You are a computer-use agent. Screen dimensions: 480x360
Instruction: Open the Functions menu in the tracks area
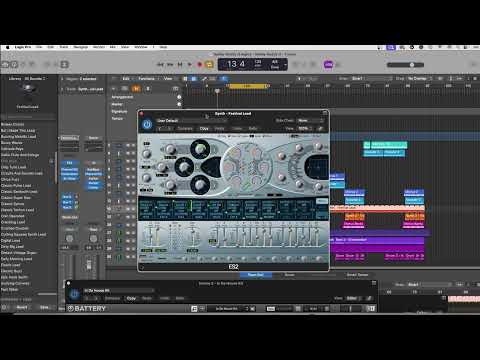pyautogui.click(x=147, y=79)
